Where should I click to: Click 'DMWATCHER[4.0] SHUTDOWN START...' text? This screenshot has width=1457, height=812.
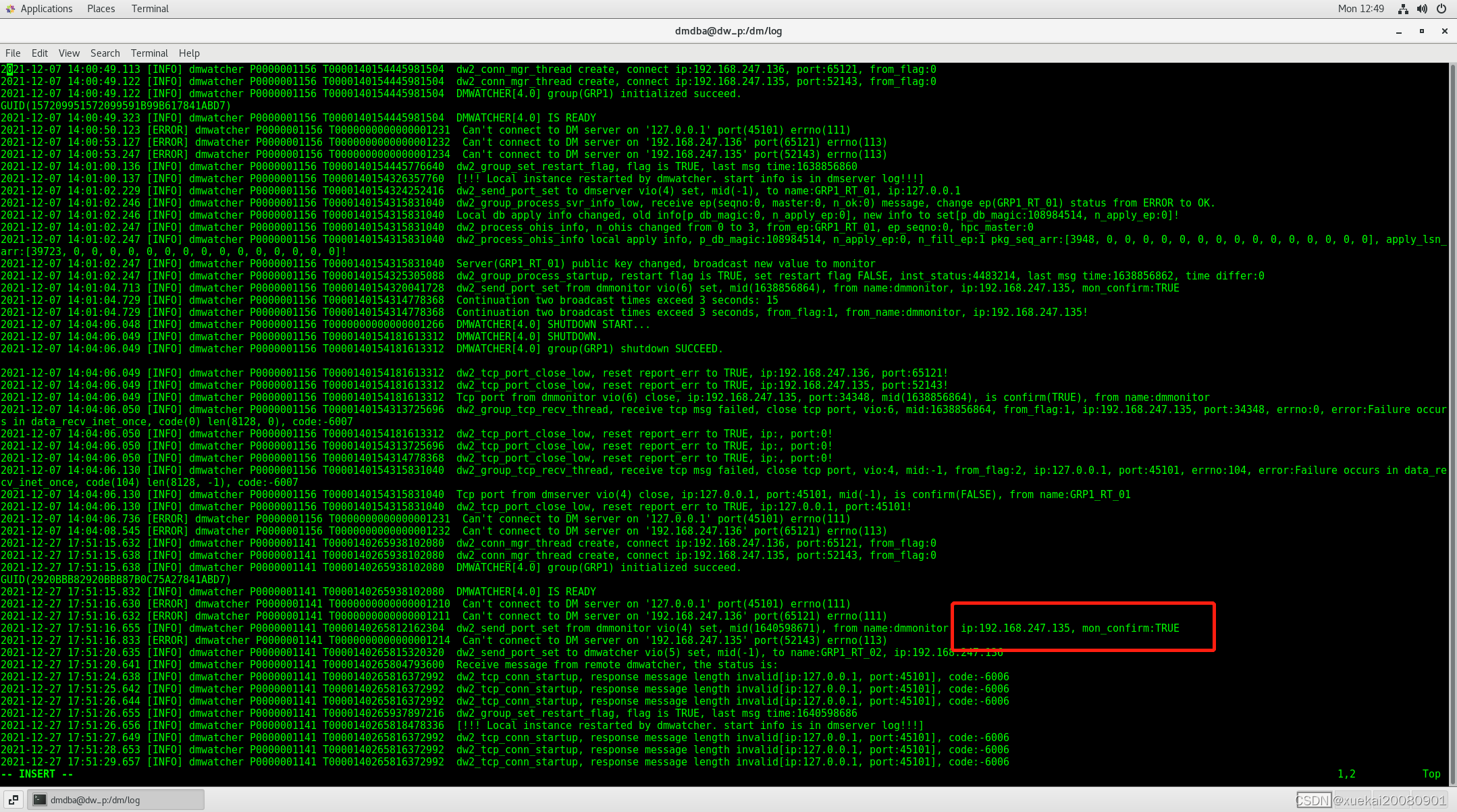click(553, 325)
